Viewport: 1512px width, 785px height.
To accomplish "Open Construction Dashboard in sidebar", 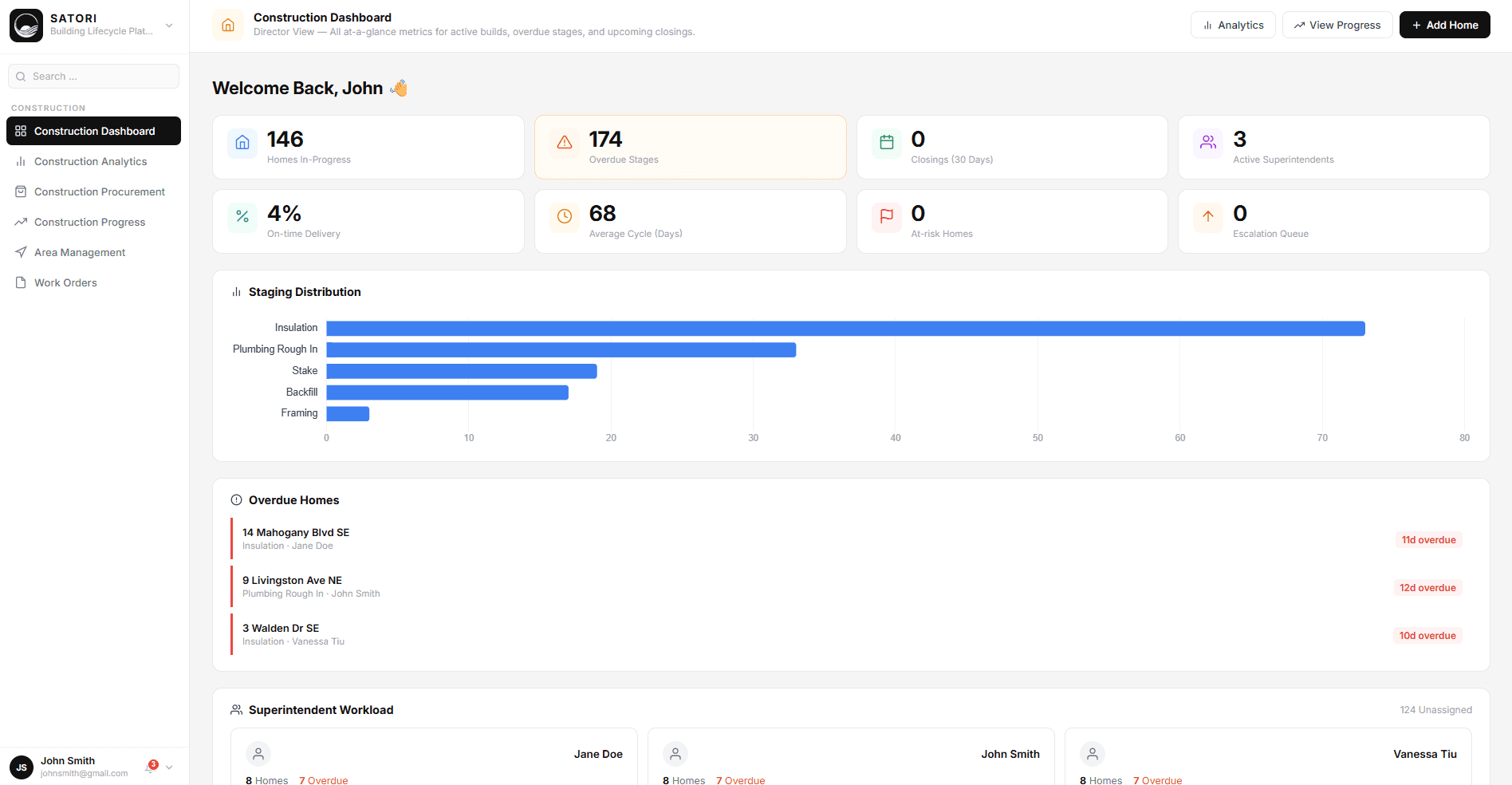I will (93, 131).
